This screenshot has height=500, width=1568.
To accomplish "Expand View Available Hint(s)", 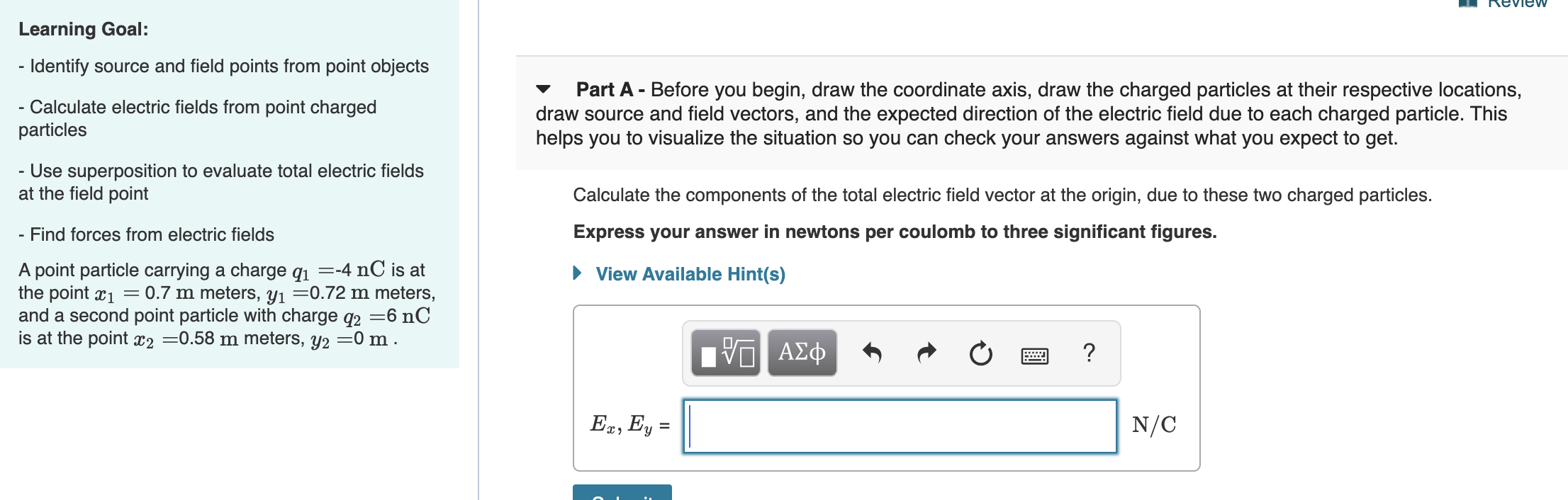I will click(689, 274).
